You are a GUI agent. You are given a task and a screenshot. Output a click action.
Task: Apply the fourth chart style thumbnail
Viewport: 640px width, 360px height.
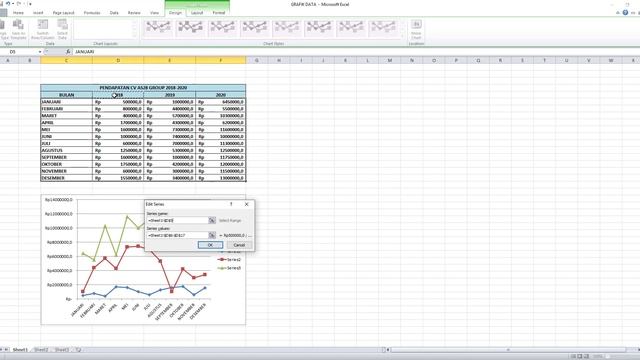point(255,28)
